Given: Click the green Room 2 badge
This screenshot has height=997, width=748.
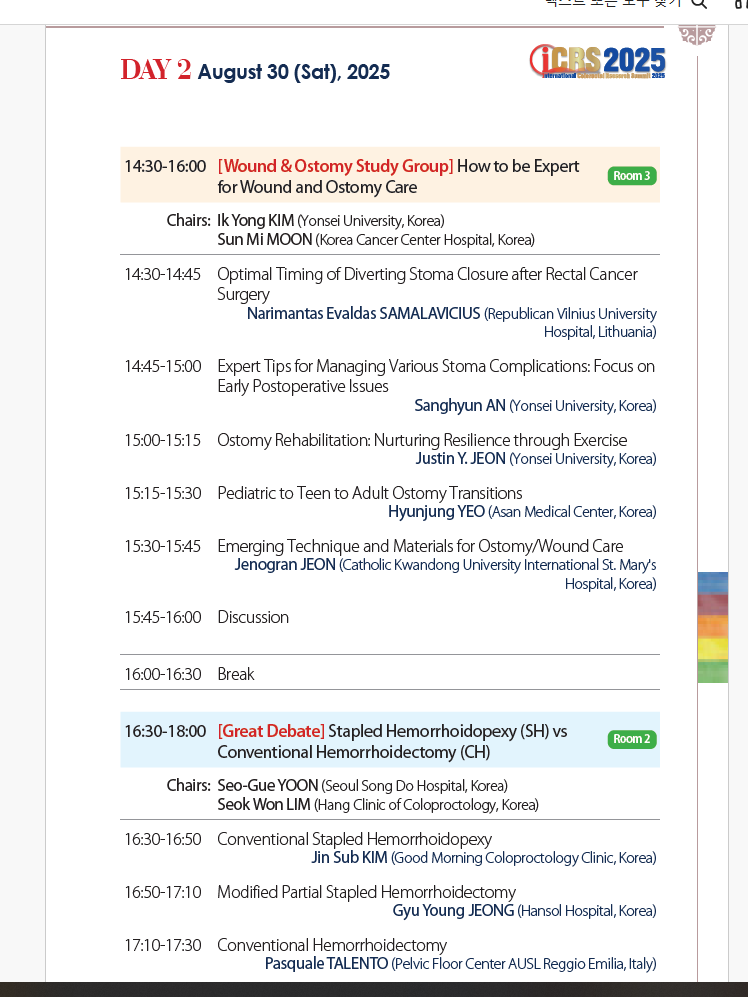Looking at the screenshot, I should [x=632, y=739].
